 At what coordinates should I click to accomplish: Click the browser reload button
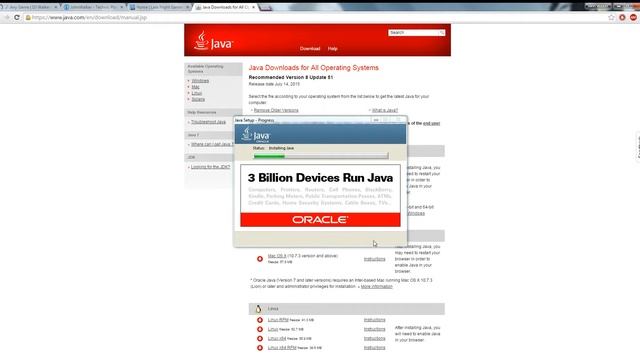point(17,18)
